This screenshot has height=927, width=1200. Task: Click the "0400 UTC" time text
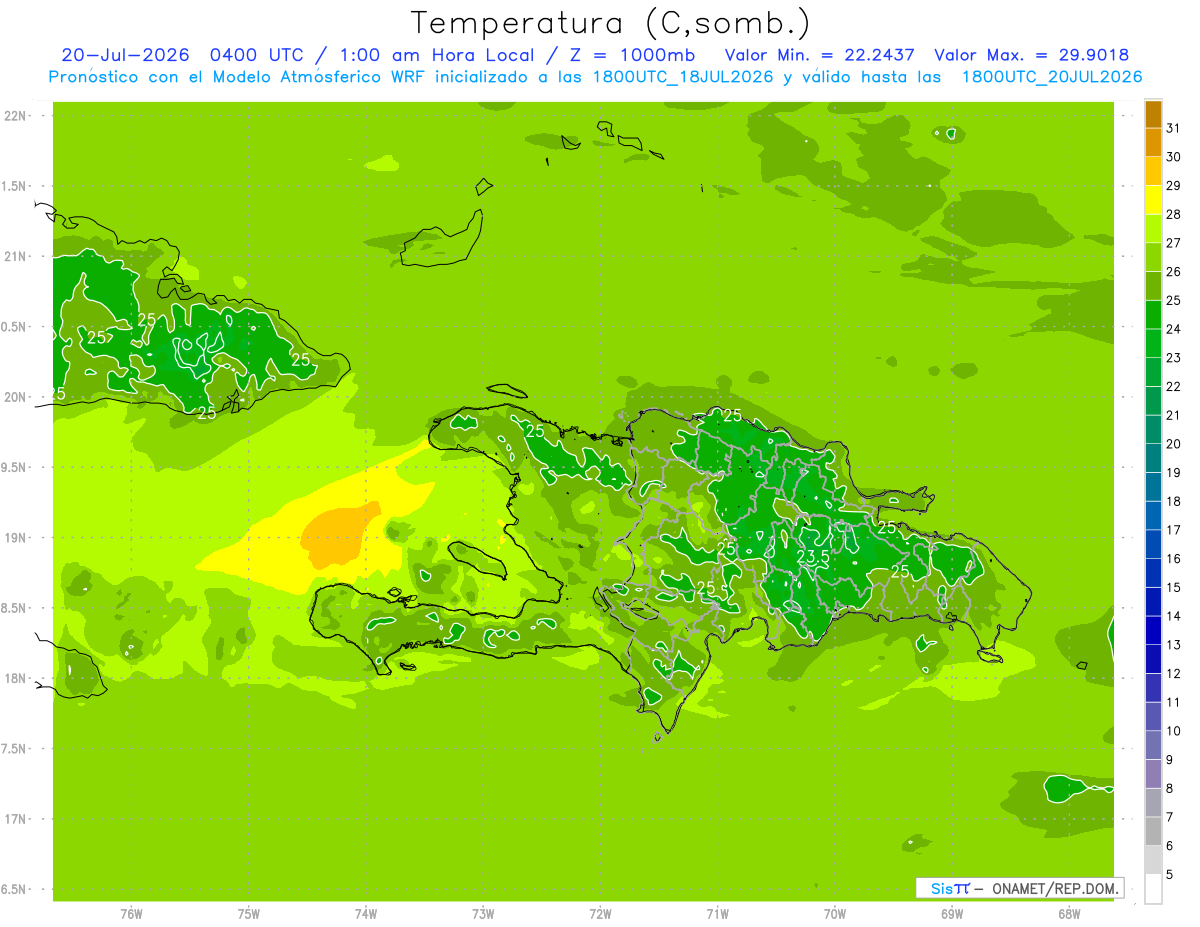(x=259, y=55)
